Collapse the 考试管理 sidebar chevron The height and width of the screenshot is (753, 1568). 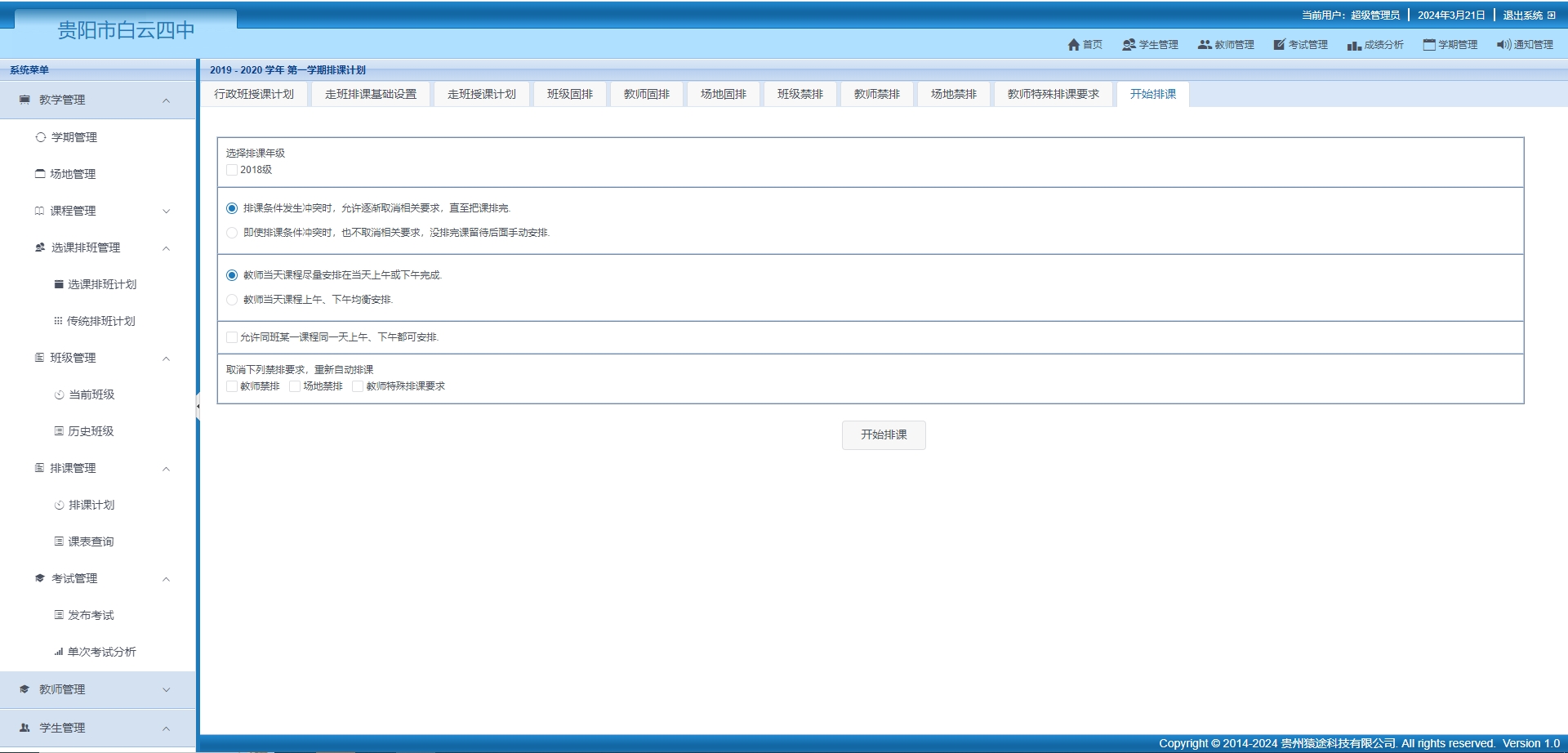(x=166, y=579)
